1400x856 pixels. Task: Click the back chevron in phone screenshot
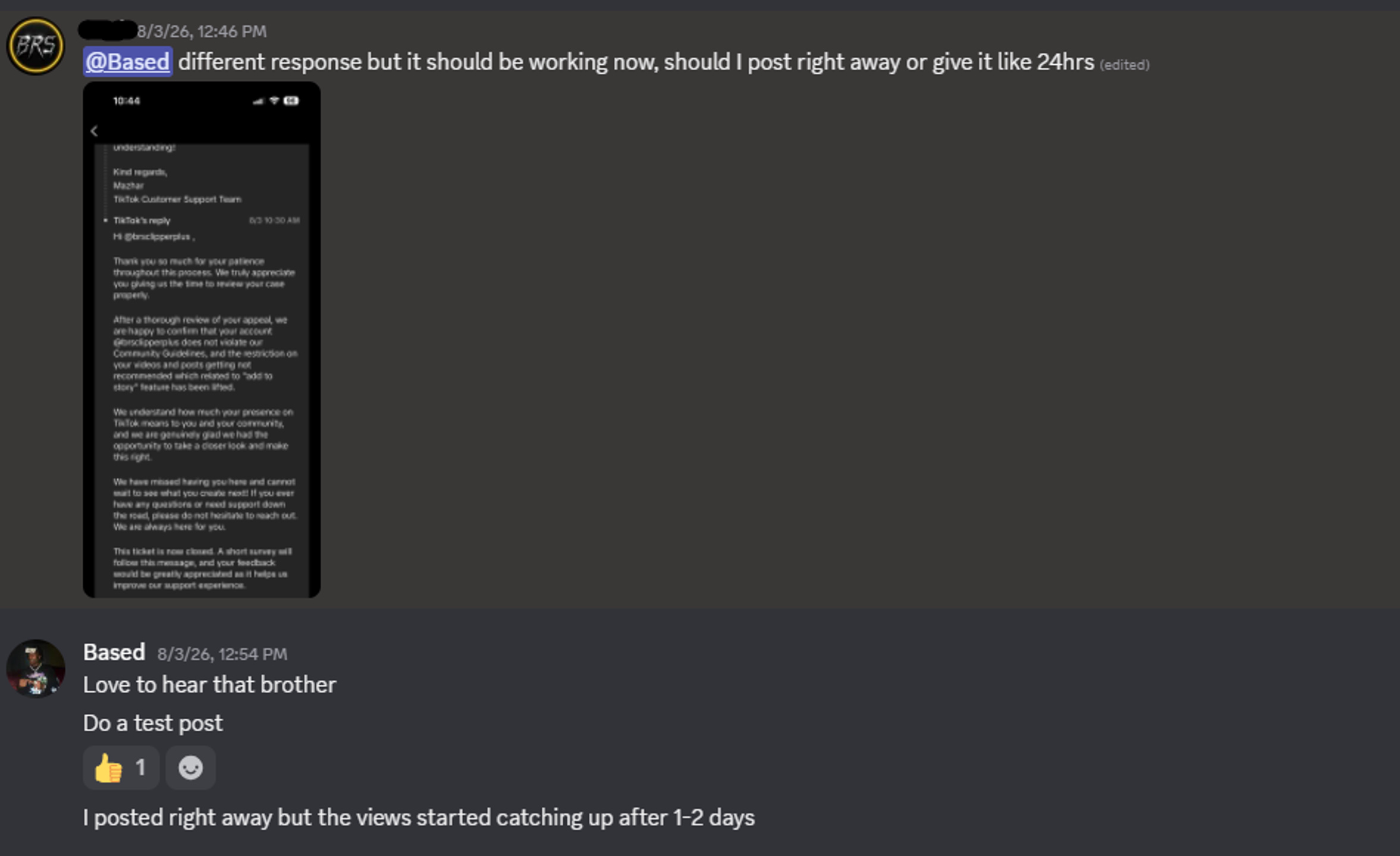coord(94,131)
